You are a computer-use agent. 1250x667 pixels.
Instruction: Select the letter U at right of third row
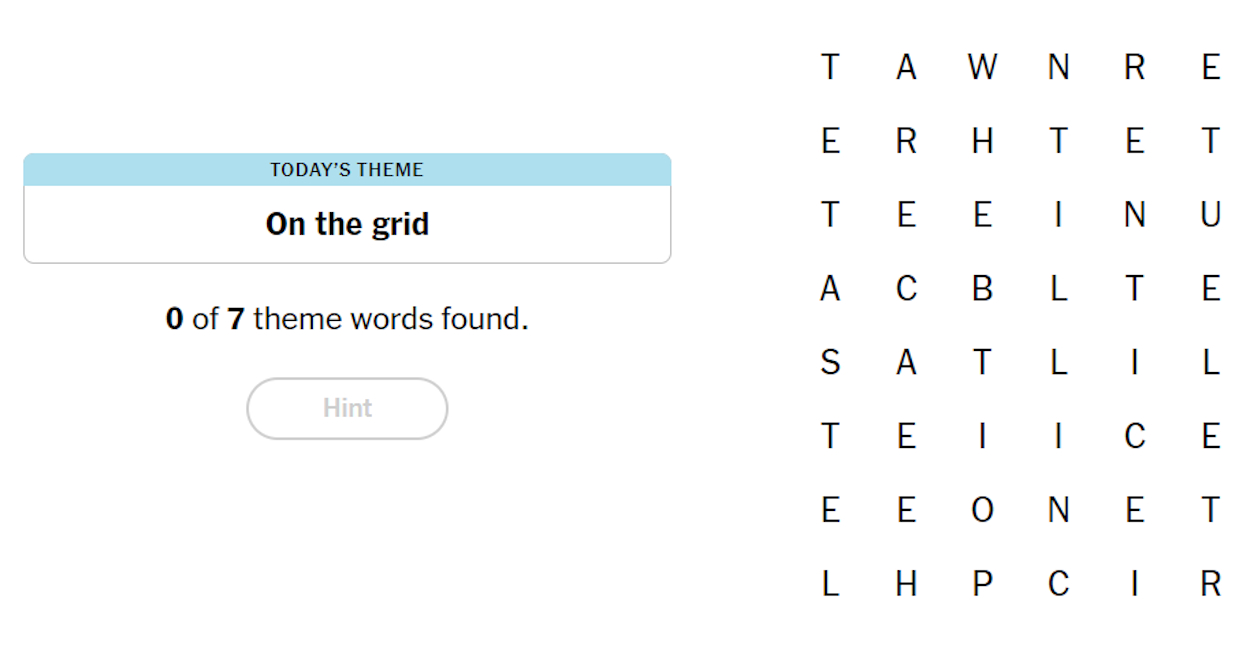(1210, 214)
